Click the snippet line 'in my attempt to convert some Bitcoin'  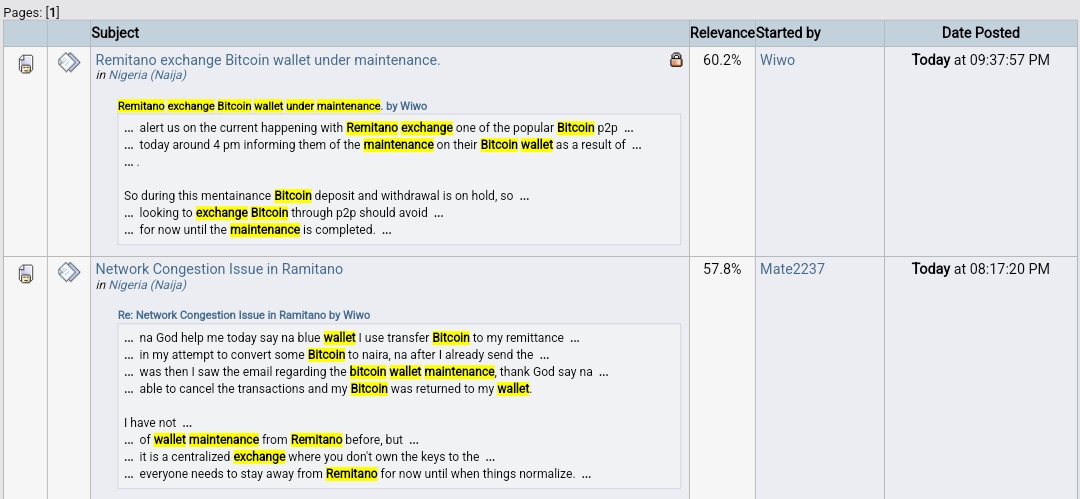(x=336, y=355)
